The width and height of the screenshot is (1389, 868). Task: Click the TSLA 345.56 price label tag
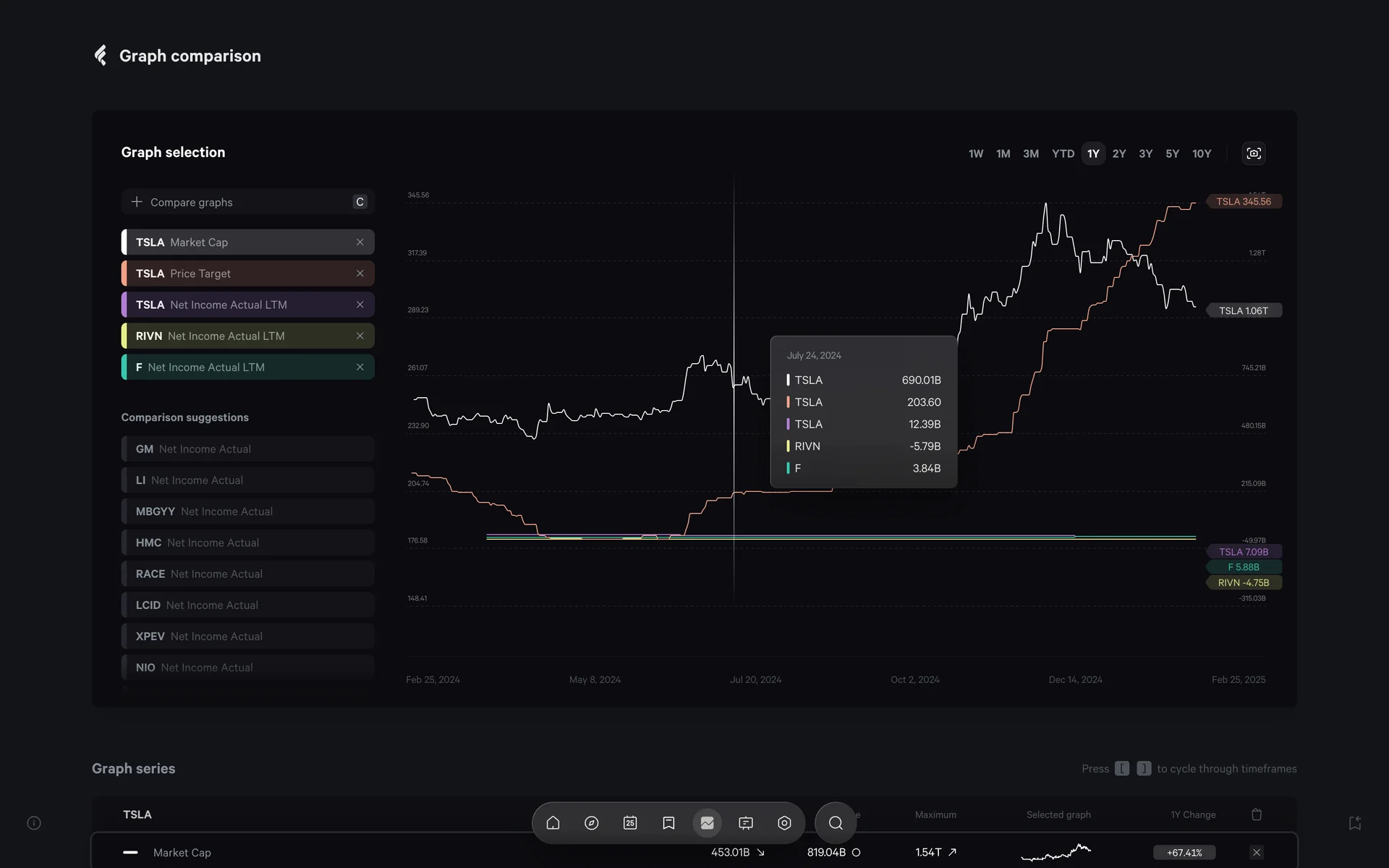coord(1243,201)
